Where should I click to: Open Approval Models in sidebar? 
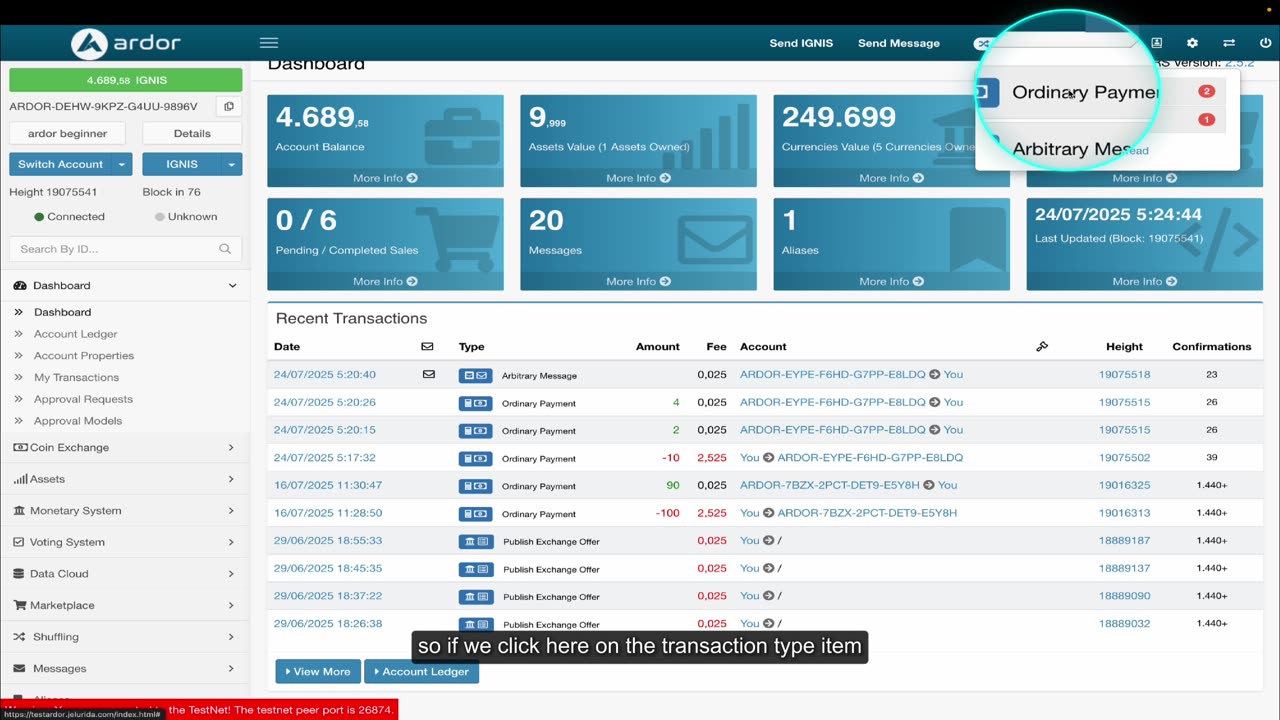pos(78,421)
